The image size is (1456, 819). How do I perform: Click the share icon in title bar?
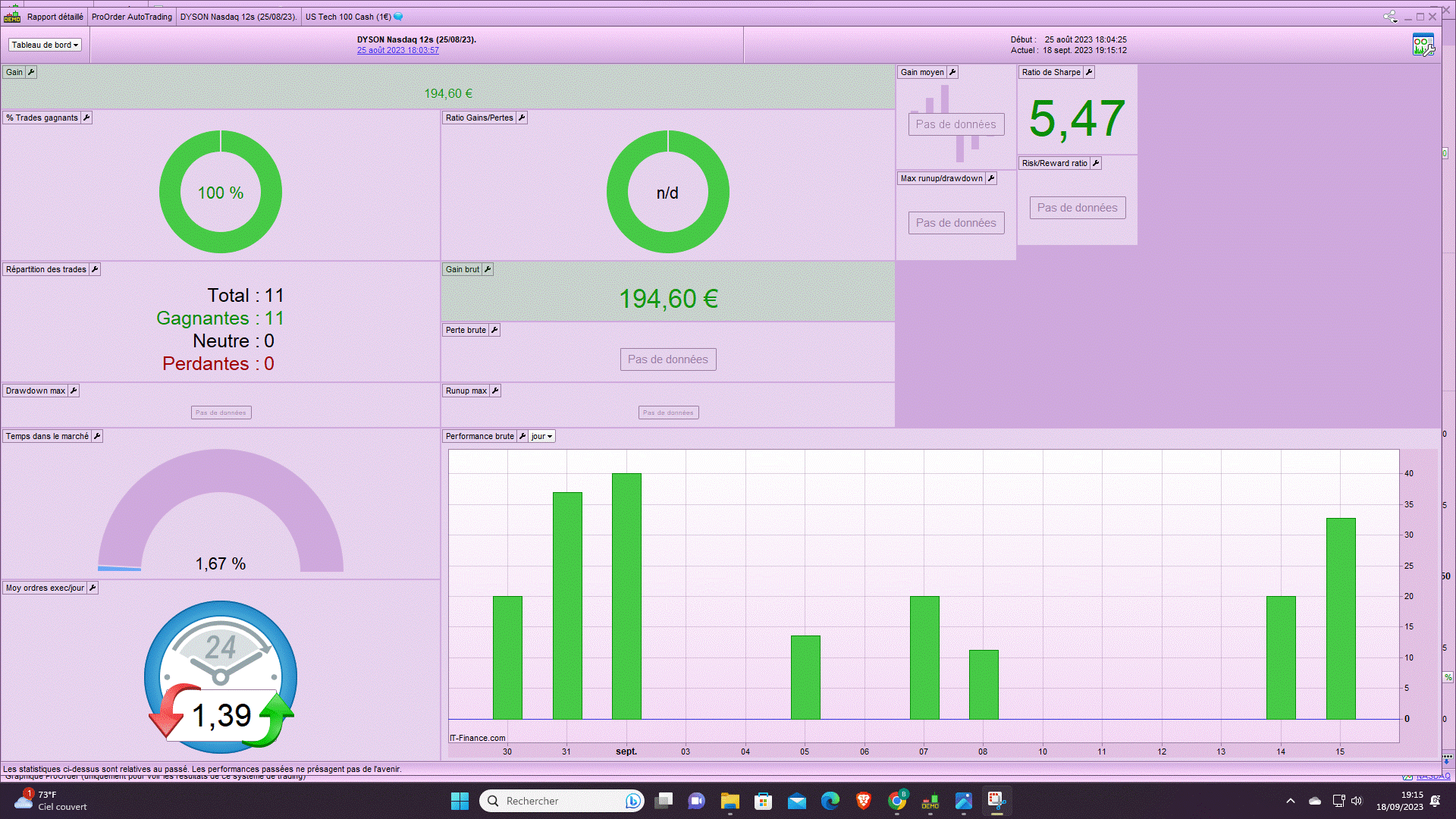[1389, 17]
